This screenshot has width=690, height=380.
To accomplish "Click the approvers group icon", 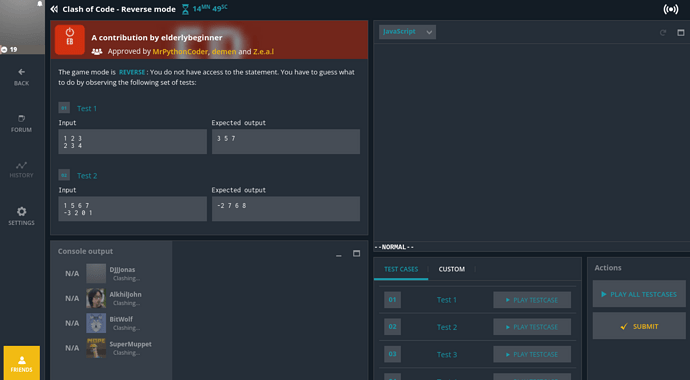I will [x=97, y=52].
